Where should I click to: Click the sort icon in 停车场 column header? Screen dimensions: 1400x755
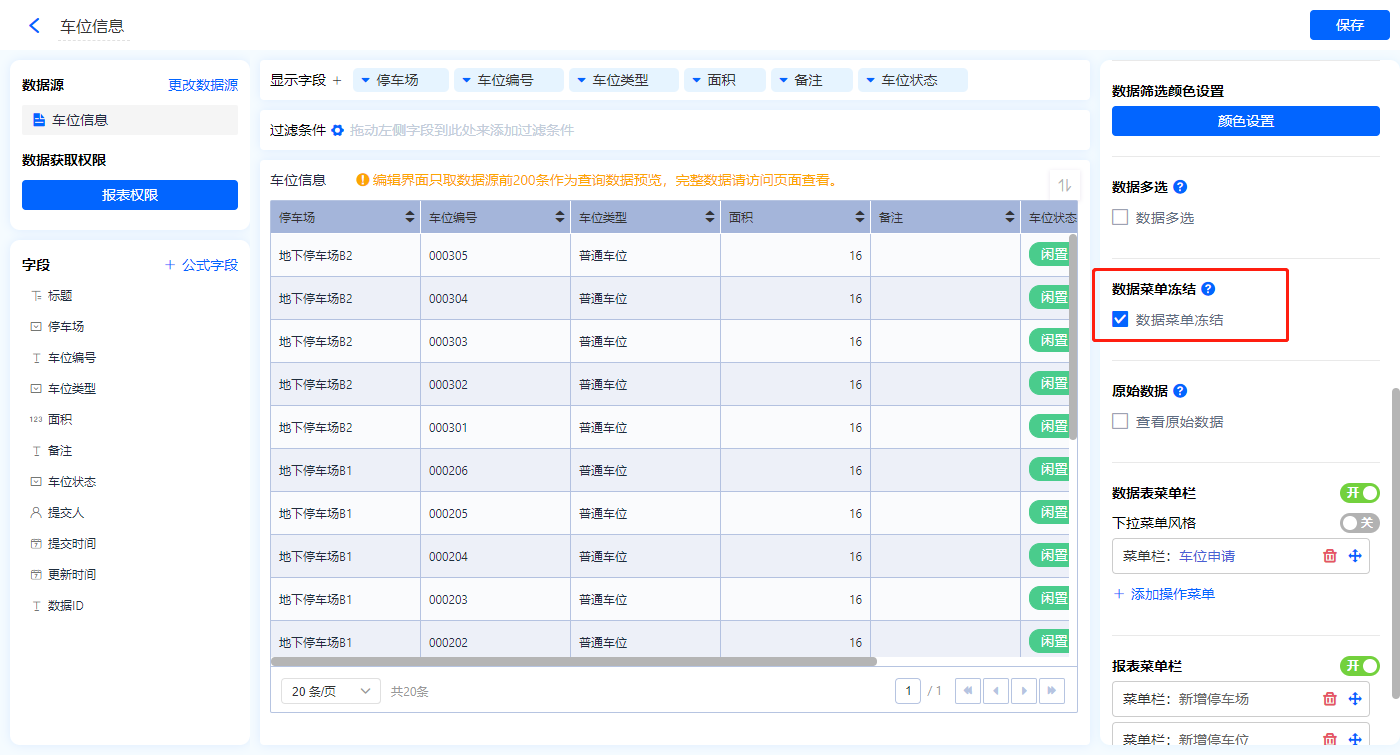click(410, 217)
